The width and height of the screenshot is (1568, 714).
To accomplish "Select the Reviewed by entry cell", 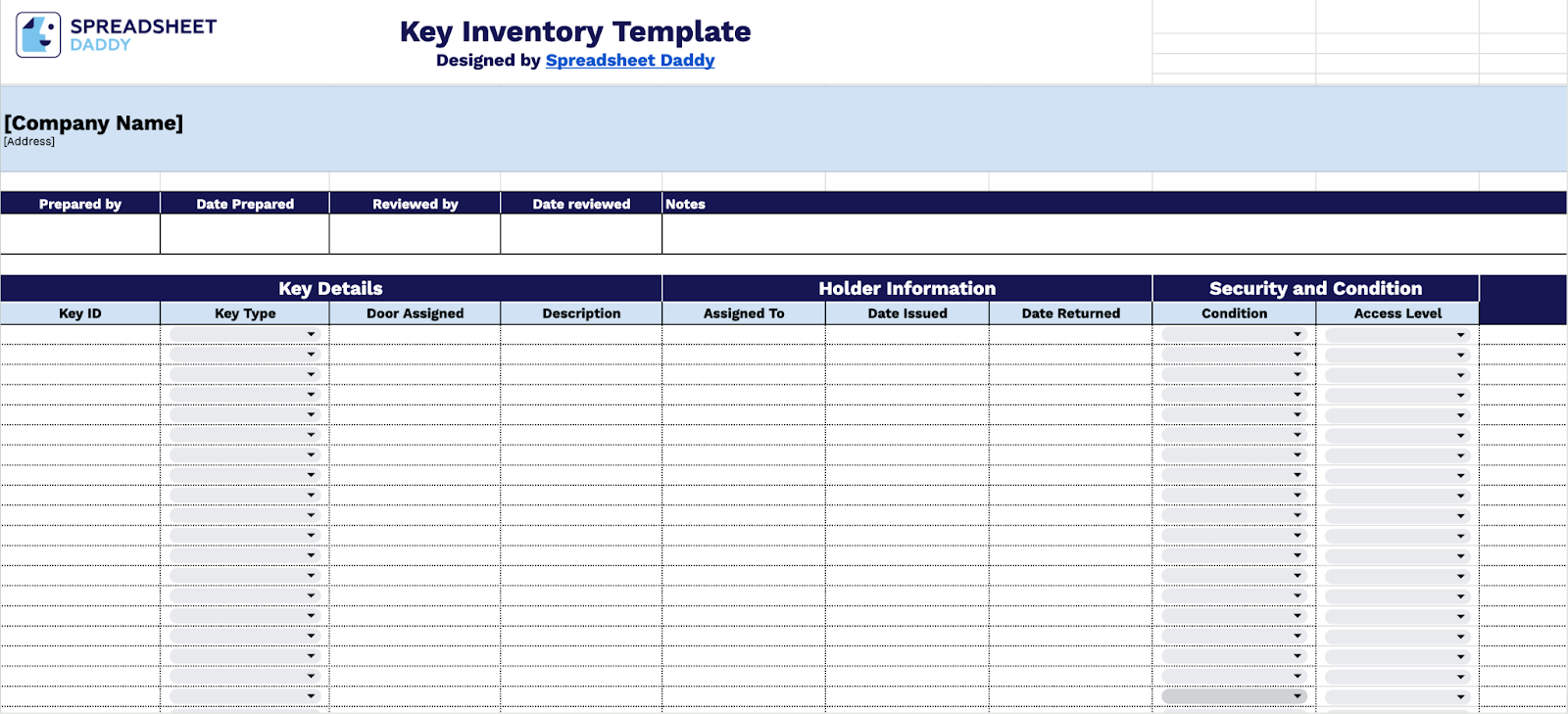I will pos(415,232).
